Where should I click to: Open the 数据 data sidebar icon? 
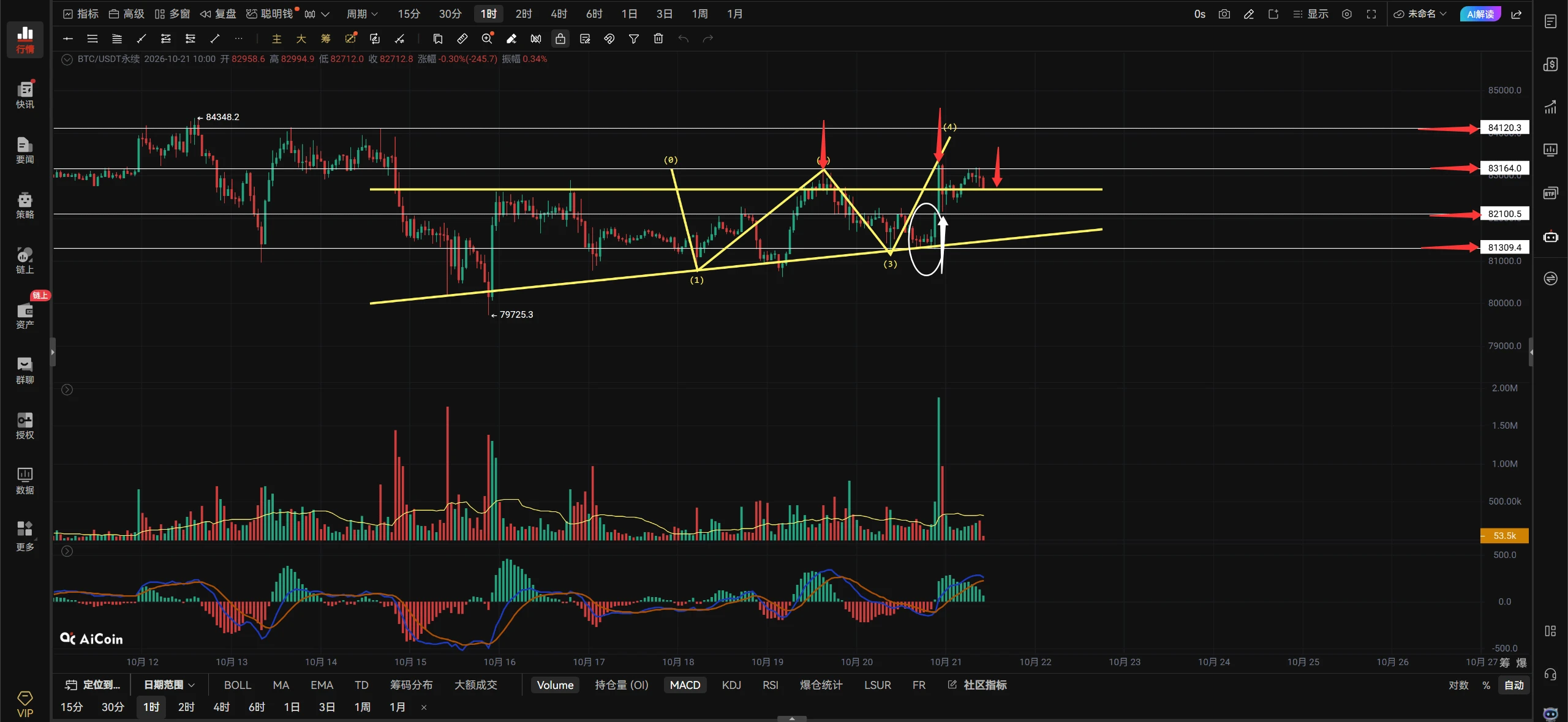click(x=25, y=481)
